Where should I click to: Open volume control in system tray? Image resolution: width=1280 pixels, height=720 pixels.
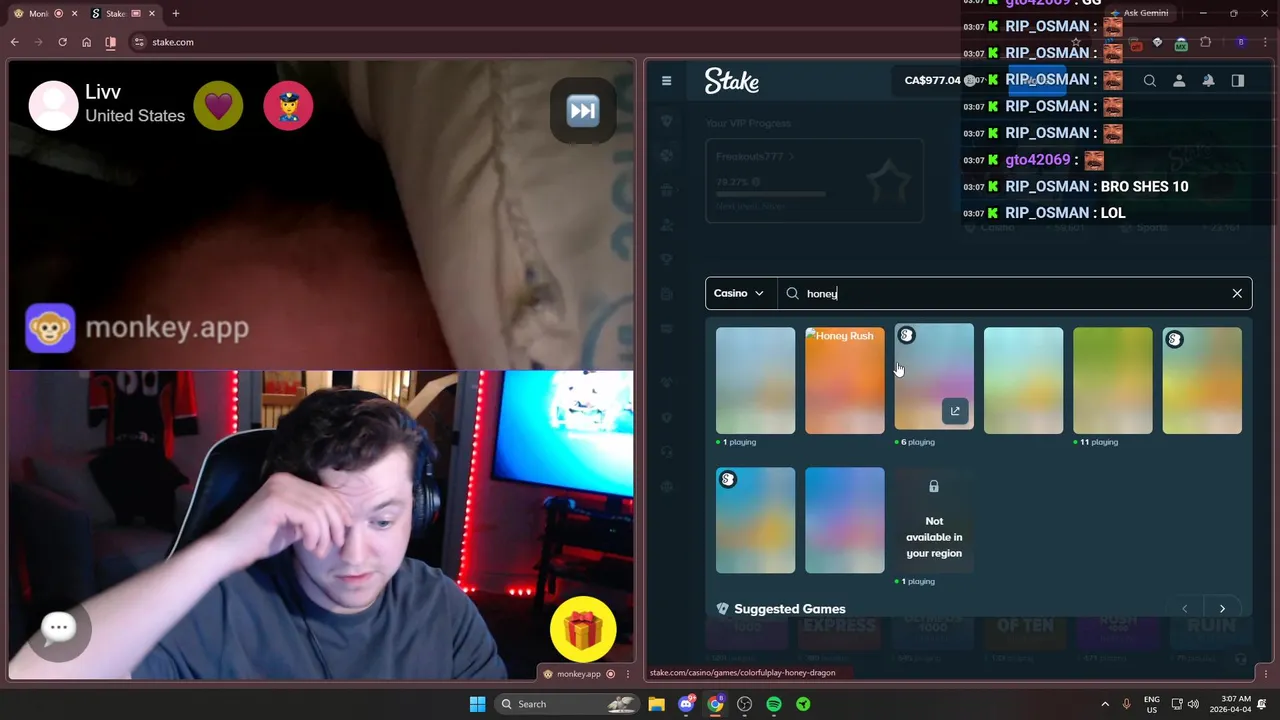tap(1192, 704)
